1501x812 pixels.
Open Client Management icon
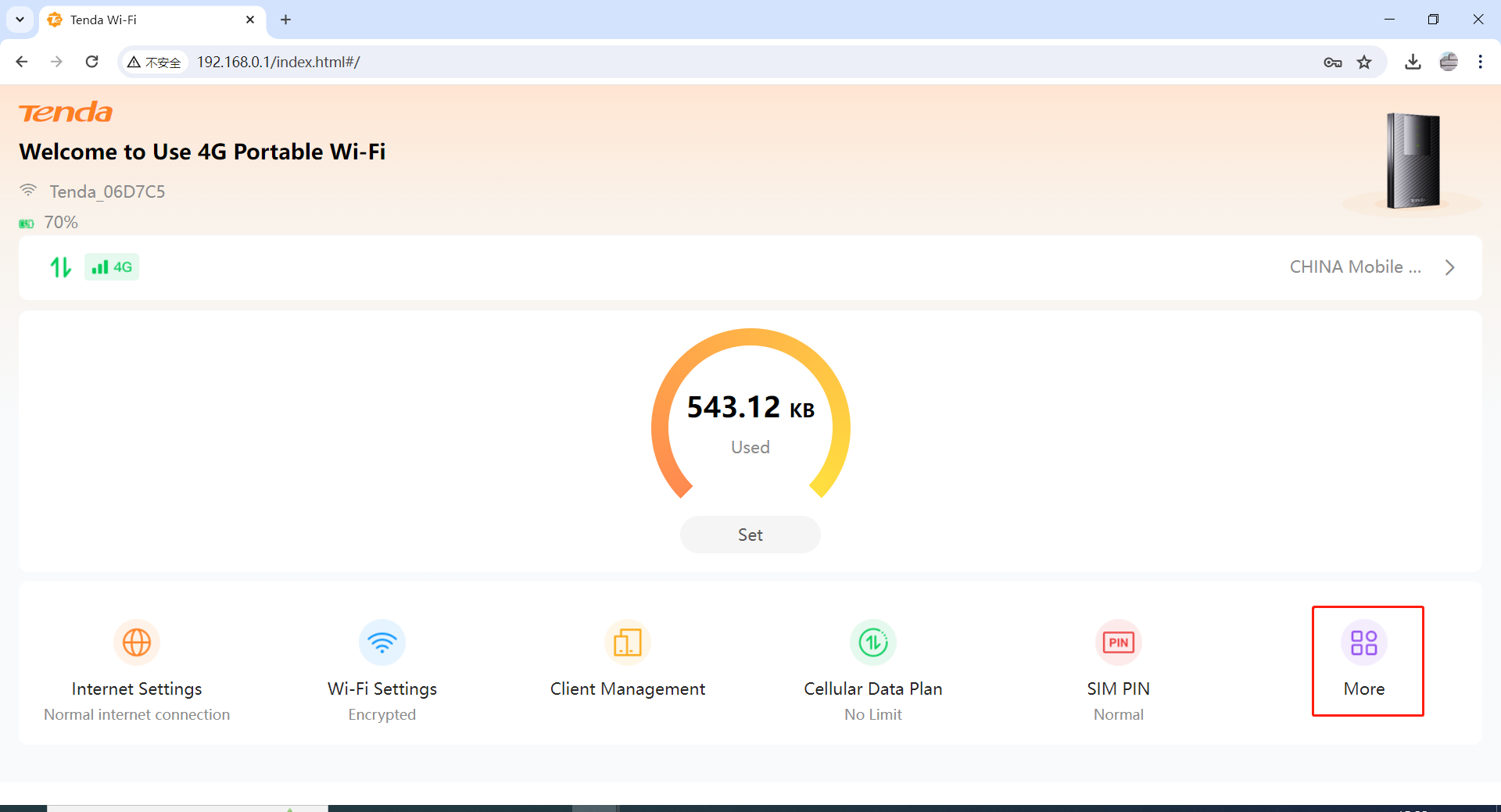tap(627, 642)
